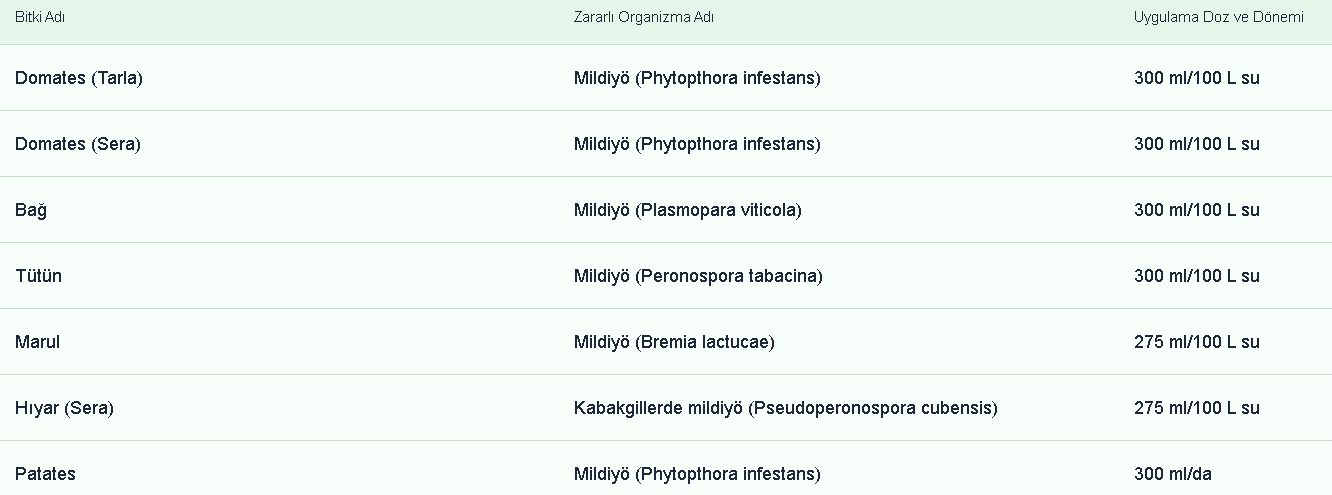Select Kabakgillerde mildiyö (Pseudoperonospora cubensis) cell
1332x495 pixels.
click(x=785, y=408)
